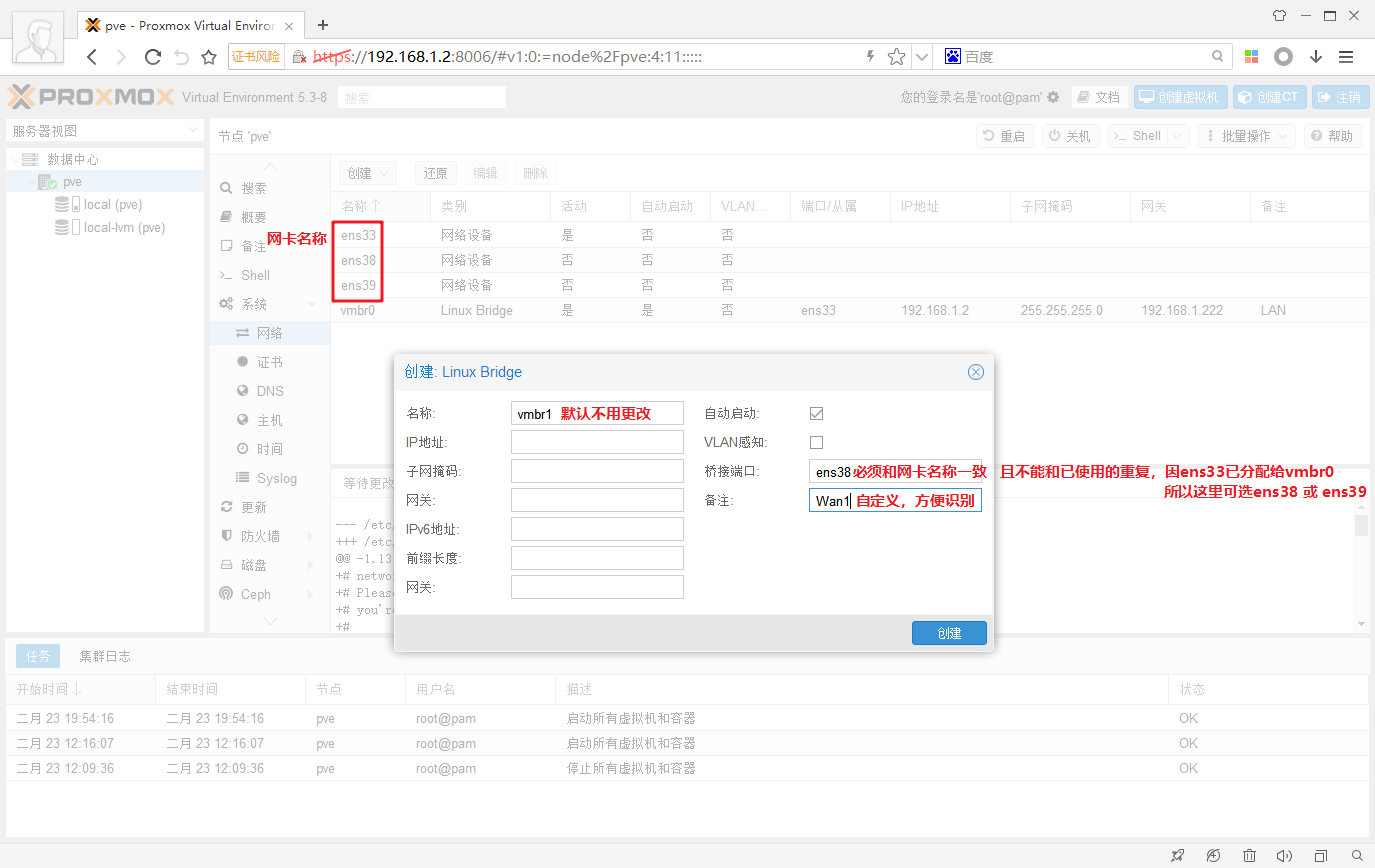
Task: Click 创建CT button
Action: (1269, 97)
